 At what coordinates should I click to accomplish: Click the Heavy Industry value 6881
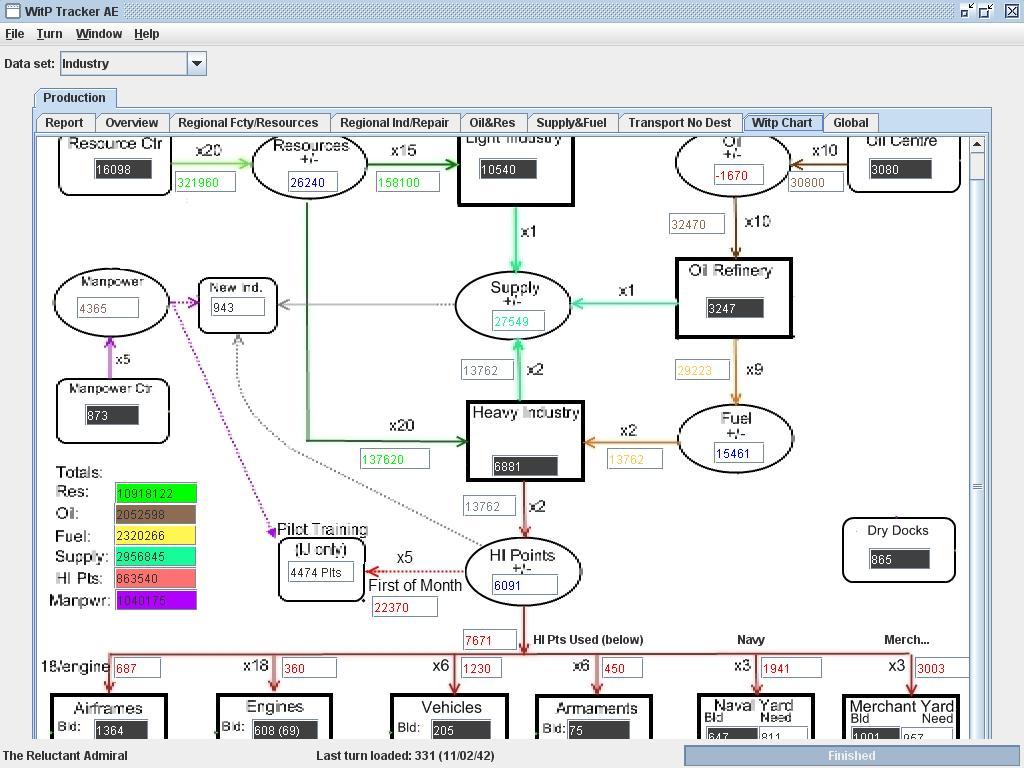point(525,466)
